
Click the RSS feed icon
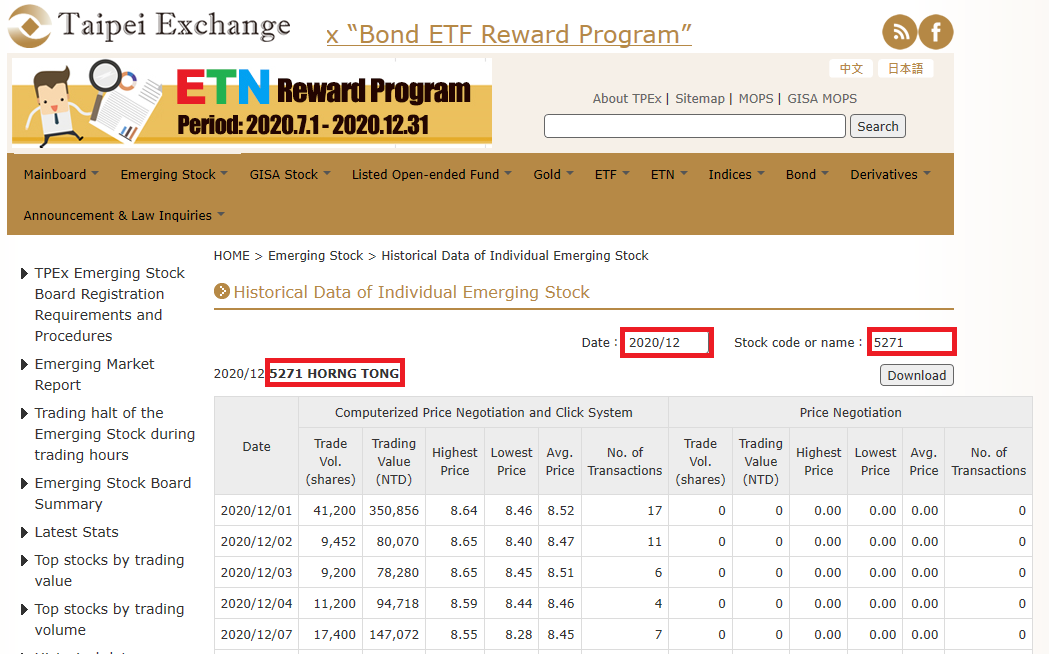[x=900, y=33]
